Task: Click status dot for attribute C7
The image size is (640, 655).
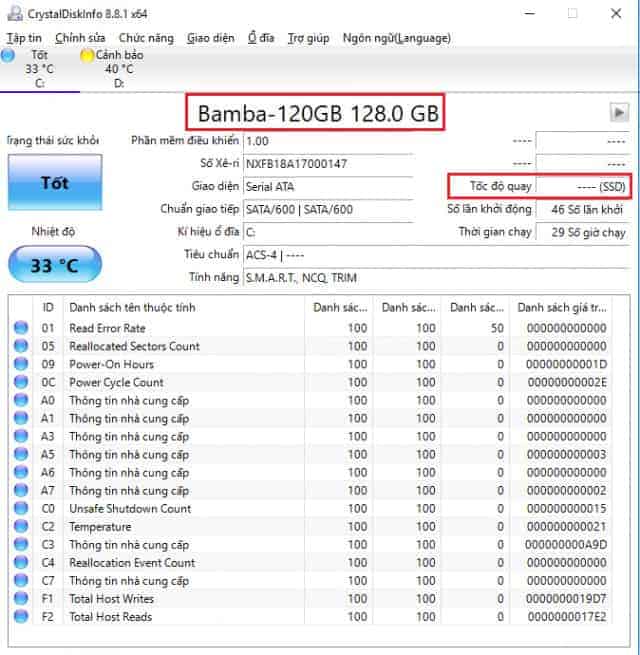Action: tap(21, 580)
